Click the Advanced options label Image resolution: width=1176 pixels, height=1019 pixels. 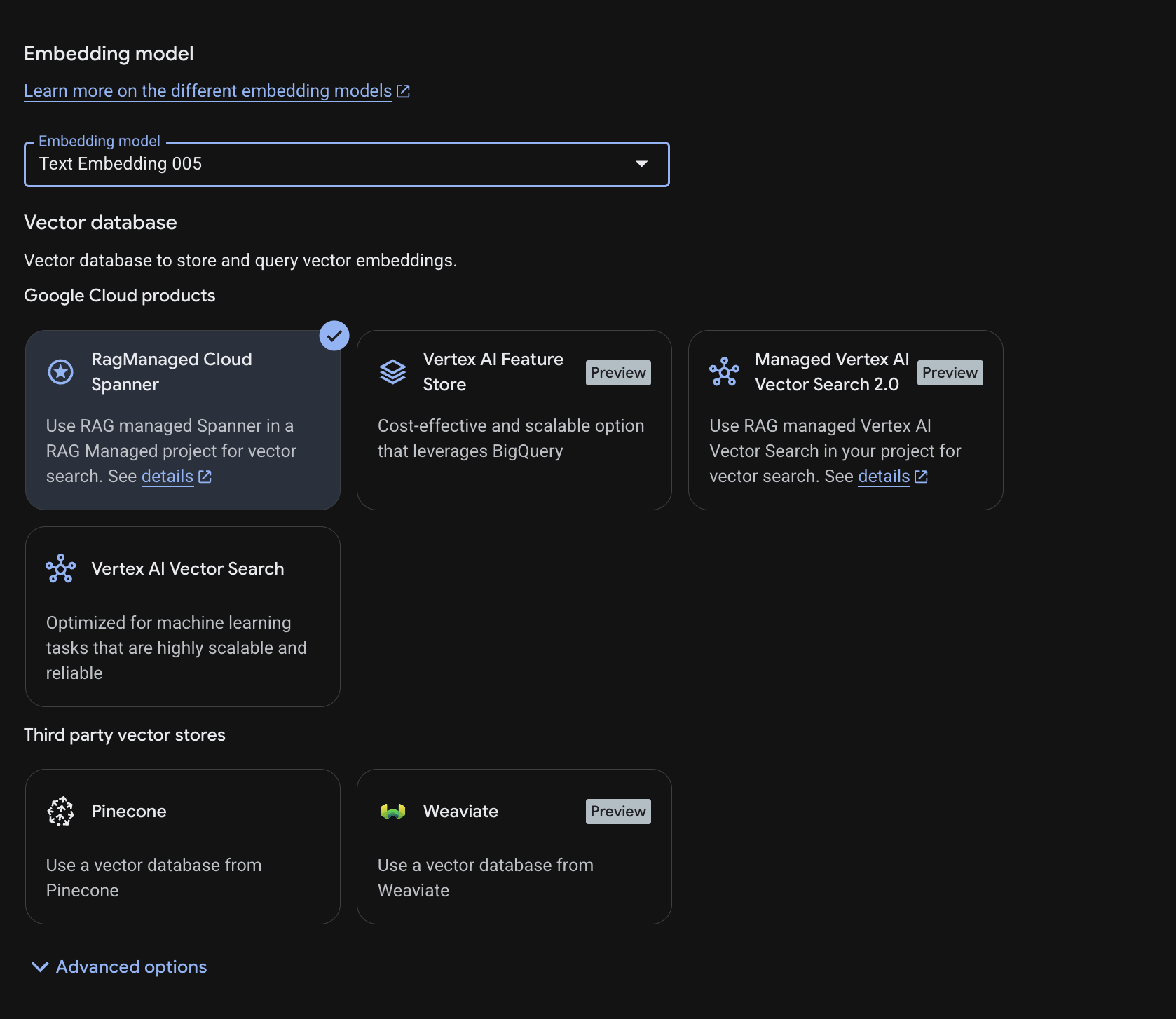[x=132, y=967]
